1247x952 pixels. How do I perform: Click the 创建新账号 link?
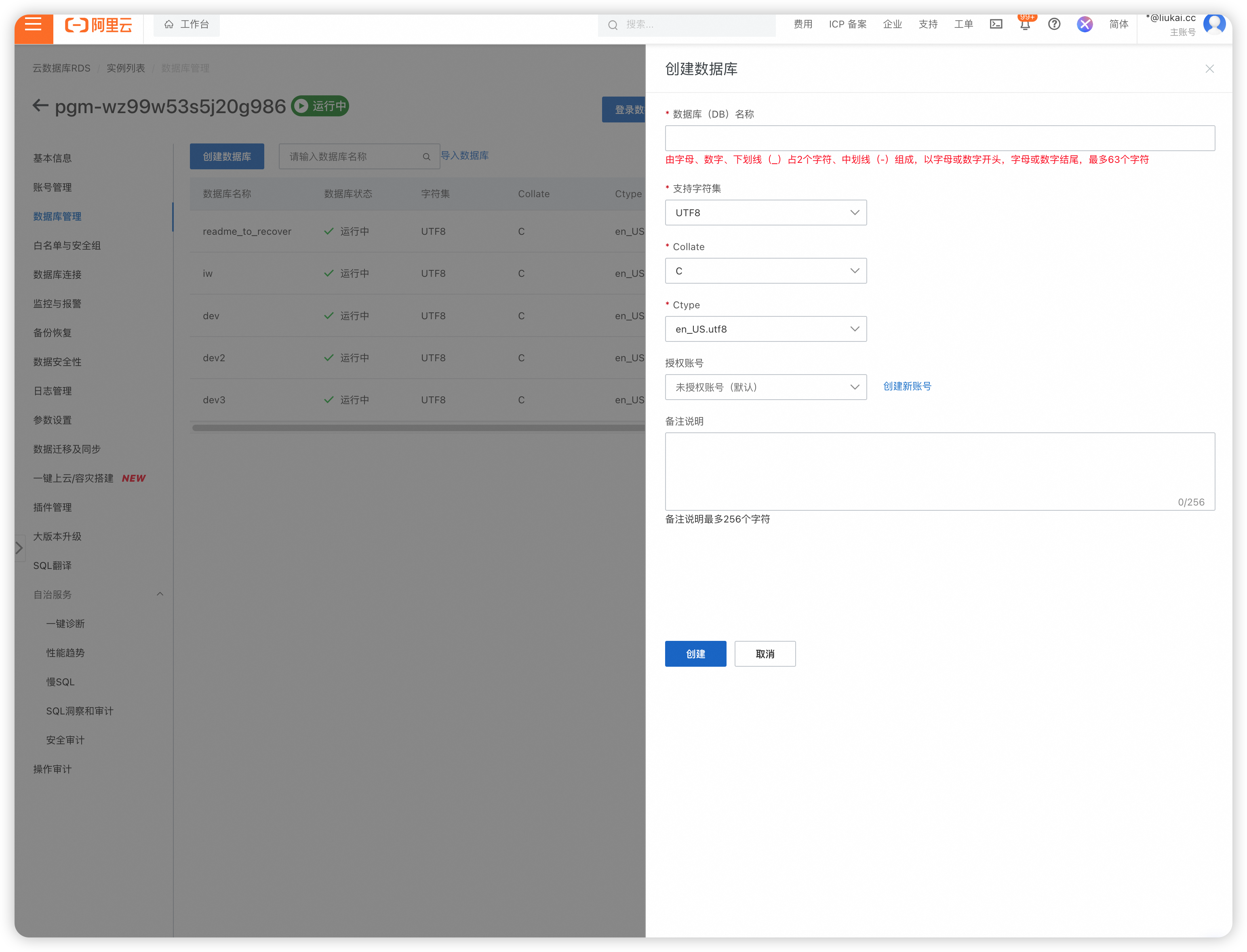[907, 386]
